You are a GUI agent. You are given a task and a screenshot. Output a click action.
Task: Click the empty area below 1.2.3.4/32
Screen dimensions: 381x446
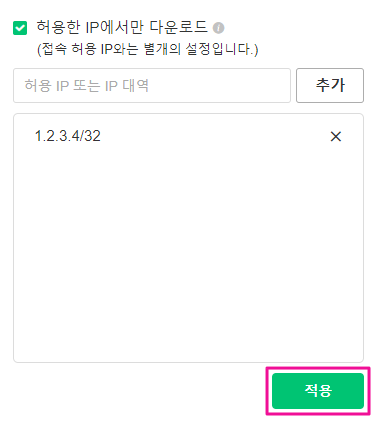click(x=188, y=253)
